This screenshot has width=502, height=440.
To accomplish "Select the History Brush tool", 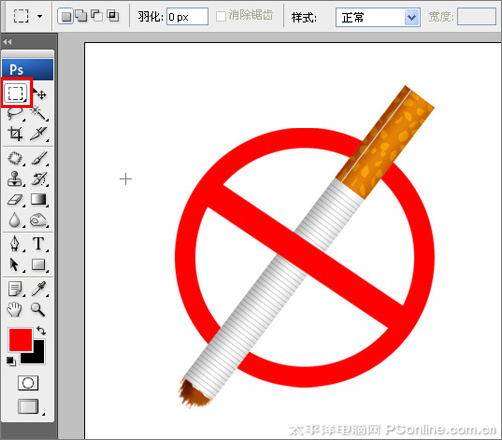I will click(x=40, y=179).
